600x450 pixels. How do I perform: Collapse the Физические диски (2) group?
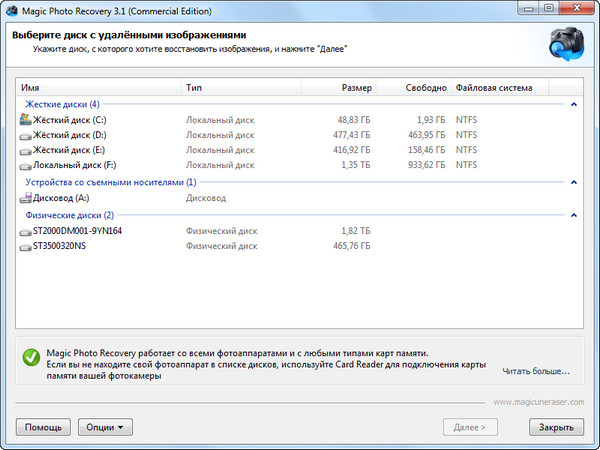point(574,215)
